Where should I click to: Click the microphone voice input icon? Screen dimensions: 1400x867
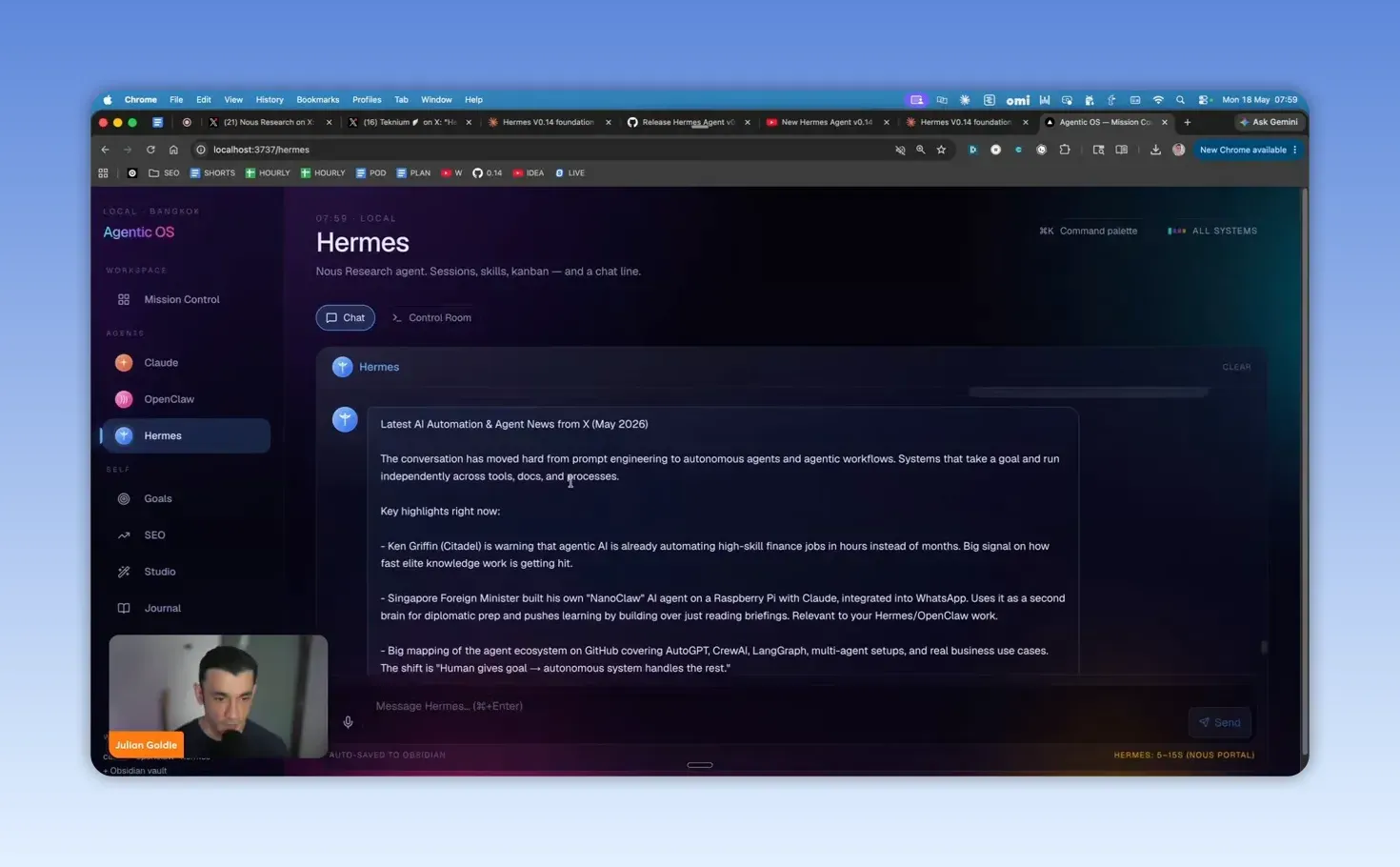348,722
